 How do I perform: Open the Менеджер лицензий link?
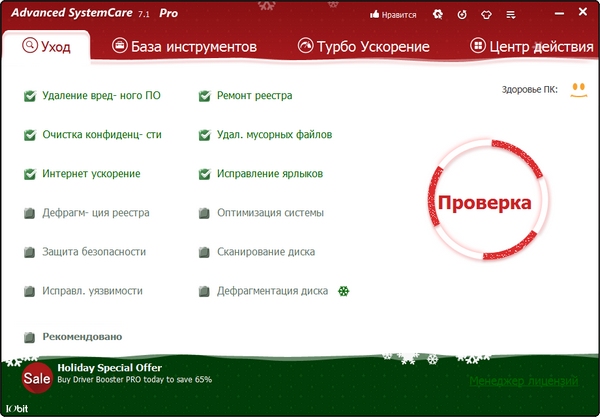point(523,381)
